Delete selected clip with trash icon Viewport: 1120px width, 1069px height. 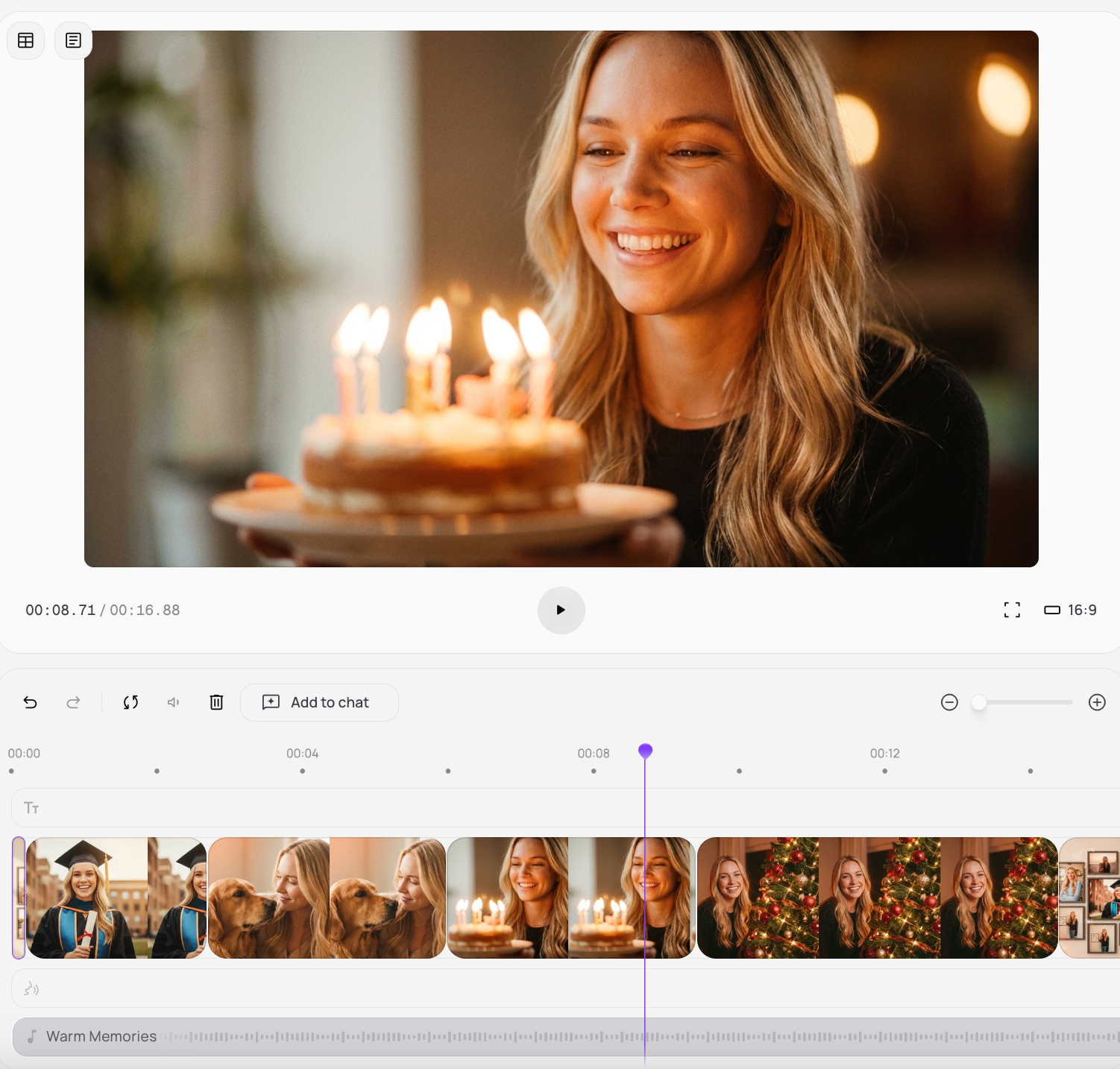216,702
